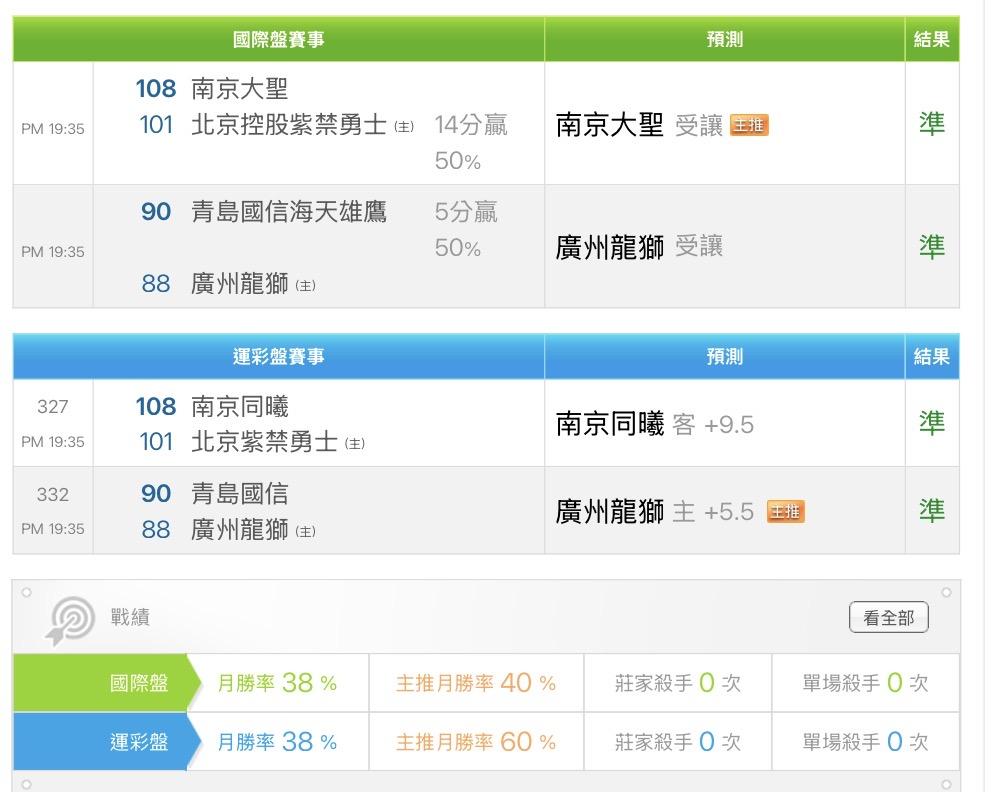Open the 南京大聖 team link
The height and width of the screenshot is (792, 997).
click(239, 89)
